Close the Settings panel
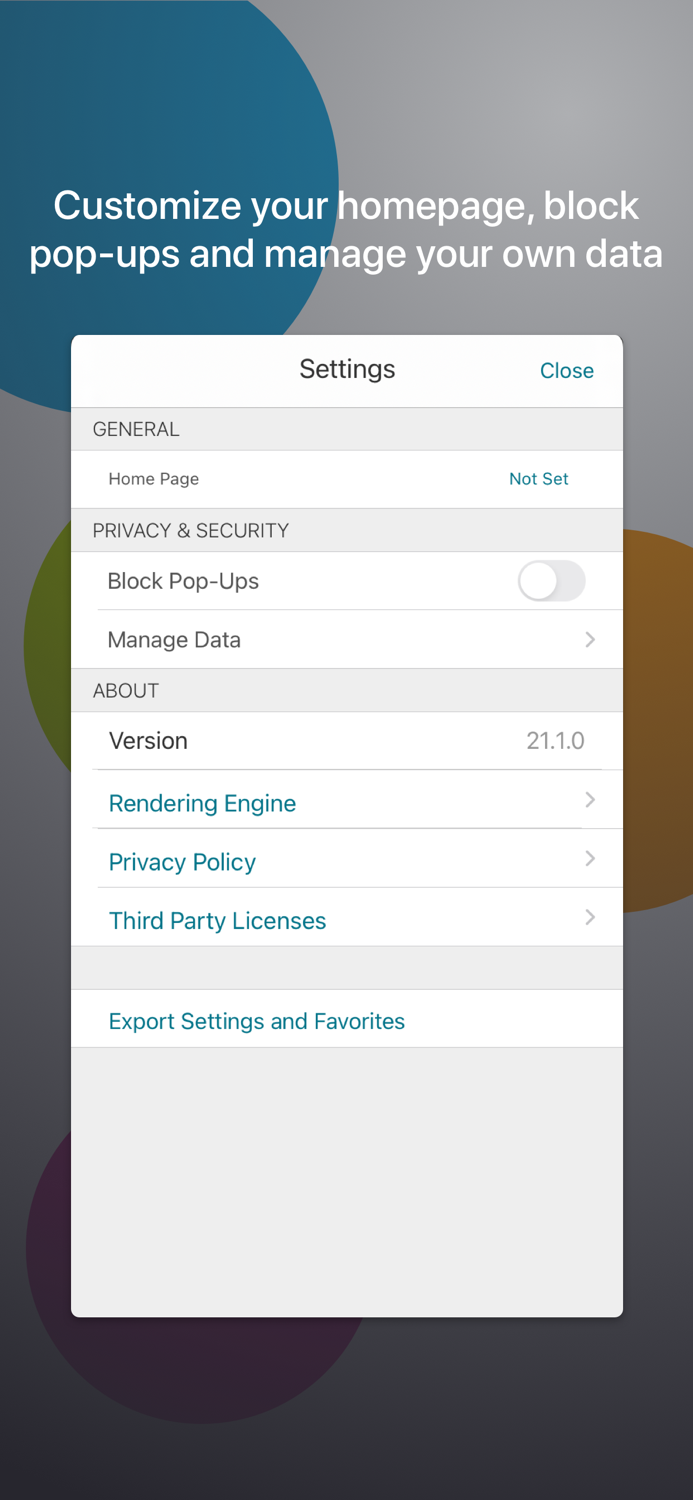 566,370
